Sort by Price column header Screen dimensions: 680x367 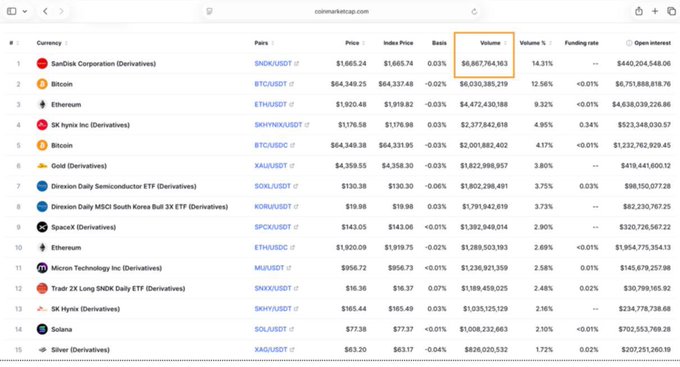355,43
